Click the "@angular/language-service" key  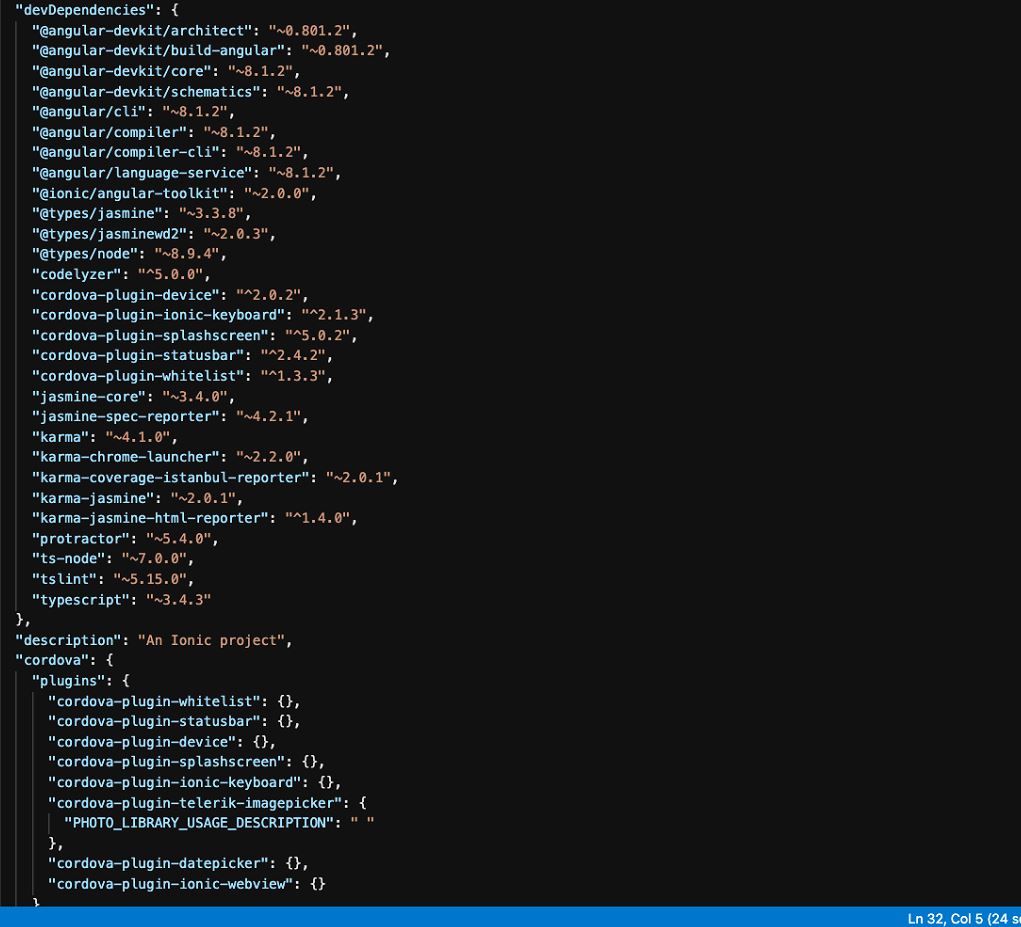pos(142,173)
